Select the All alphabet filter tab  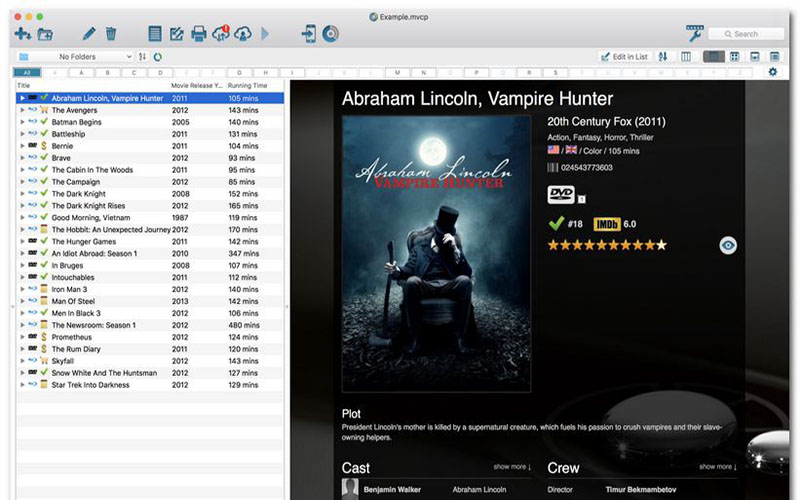[27, 72]
